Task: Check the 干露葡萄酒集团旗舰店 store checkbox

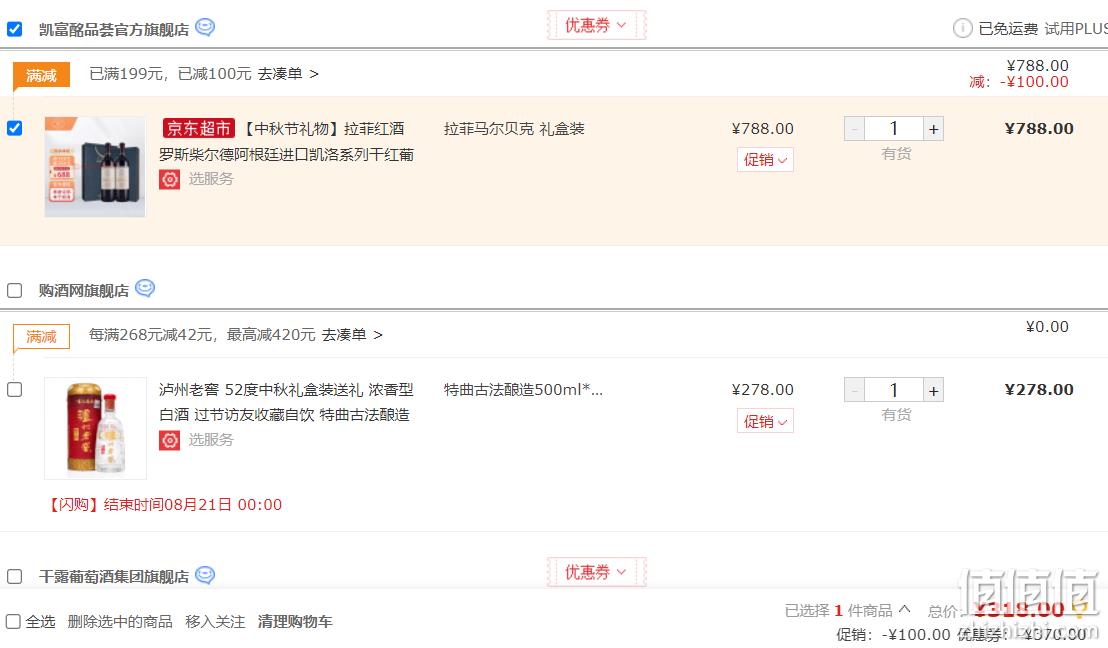Action: (x=14, y=577)
